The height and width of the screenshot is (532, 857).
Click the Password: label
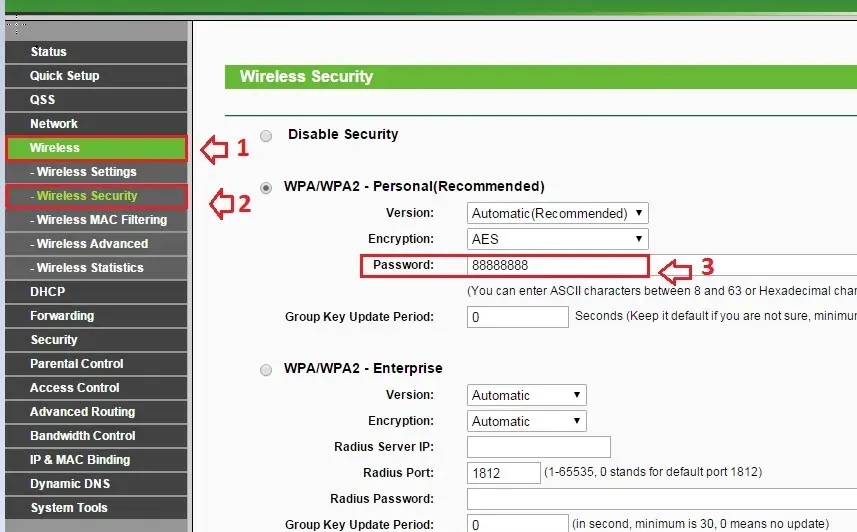click(x=403, y=265)
